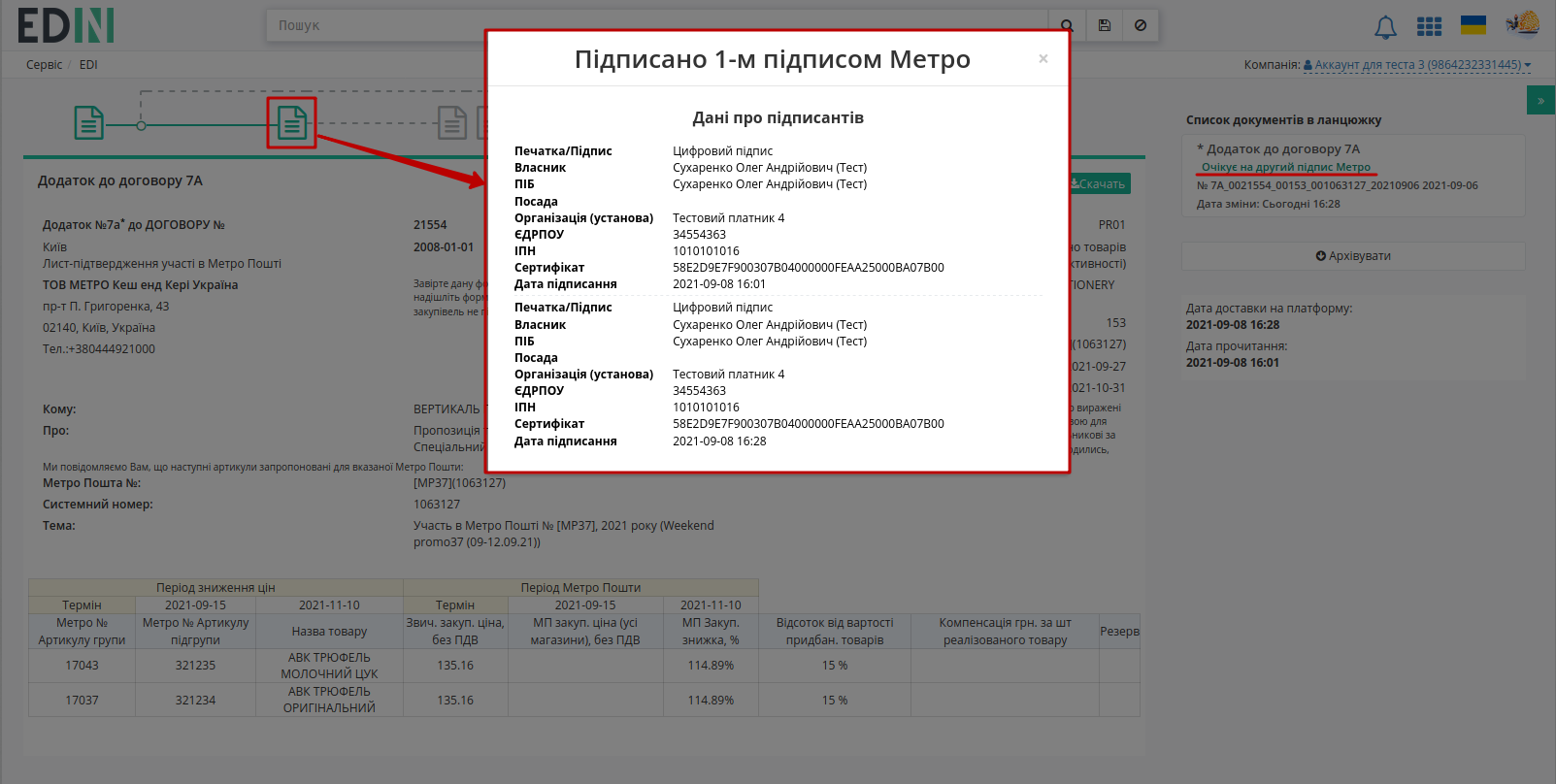Open the notifications bell
Viewport: 1556px width, 784px height.
point(1385,27)
